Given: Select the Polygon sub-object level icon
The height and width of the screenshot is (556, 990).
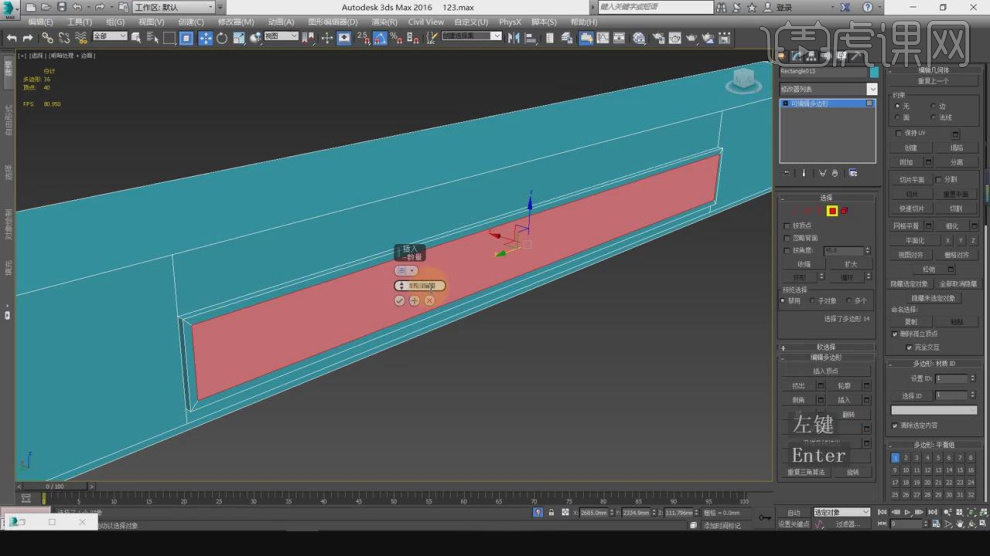Looking at the screenshot, I should 831,211.
